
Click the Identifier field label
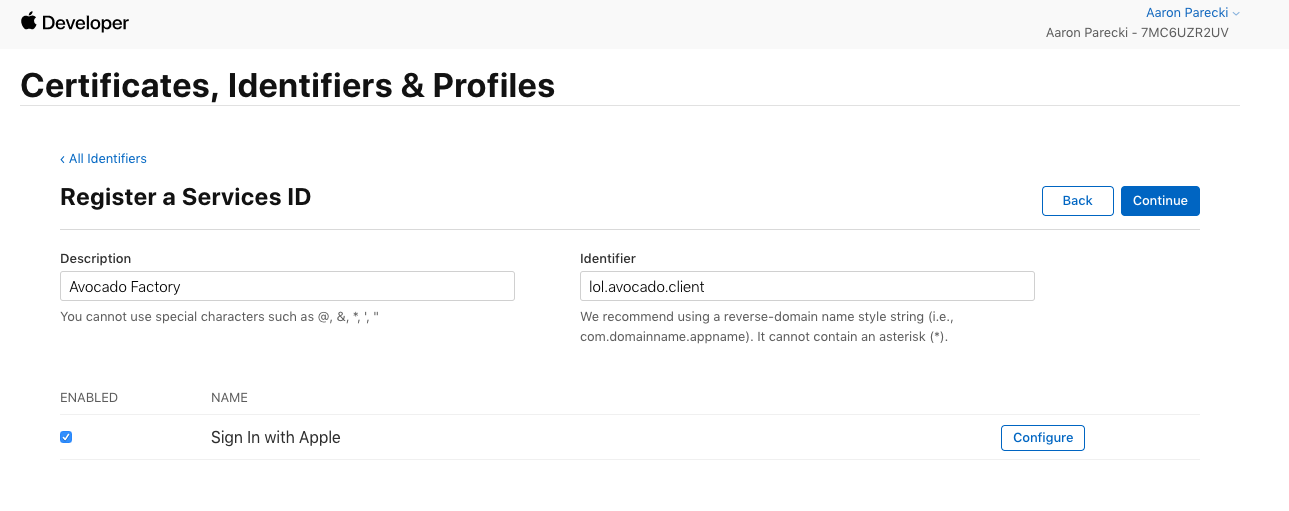pos(607,259)
